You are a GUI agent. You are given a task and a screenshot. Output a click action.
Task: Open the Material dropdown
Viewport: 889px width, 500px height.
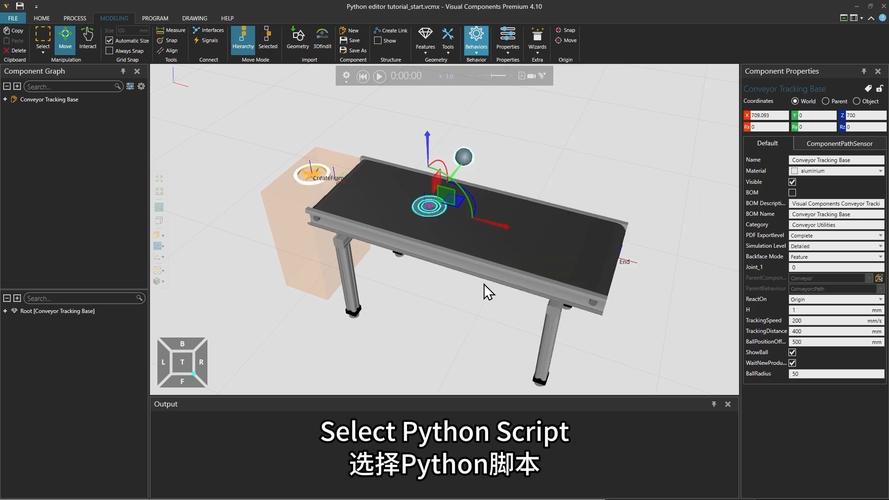pyautogui.click(x=836, y=171)
